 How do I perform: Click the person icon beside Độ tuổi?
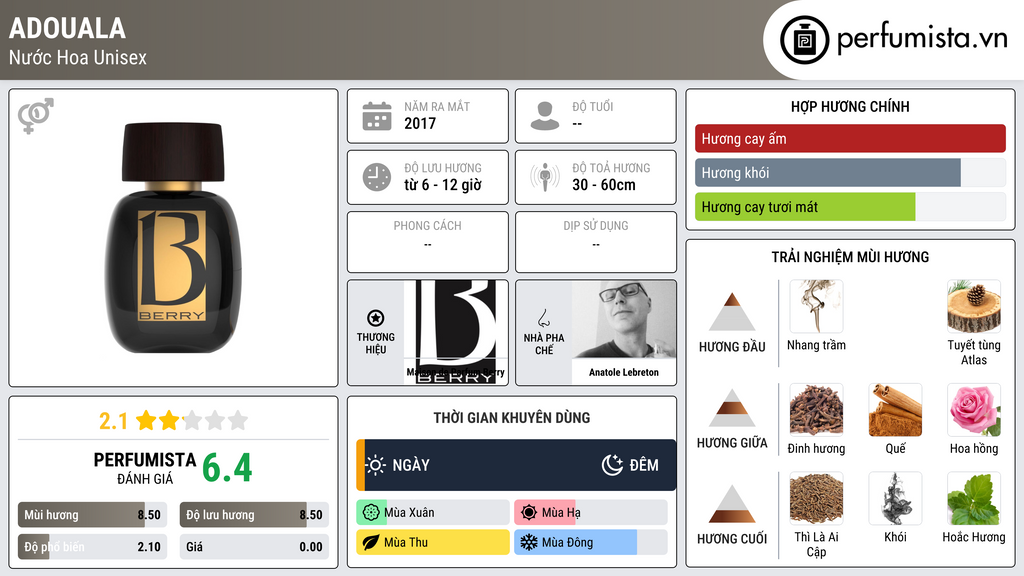coord(545,116)
